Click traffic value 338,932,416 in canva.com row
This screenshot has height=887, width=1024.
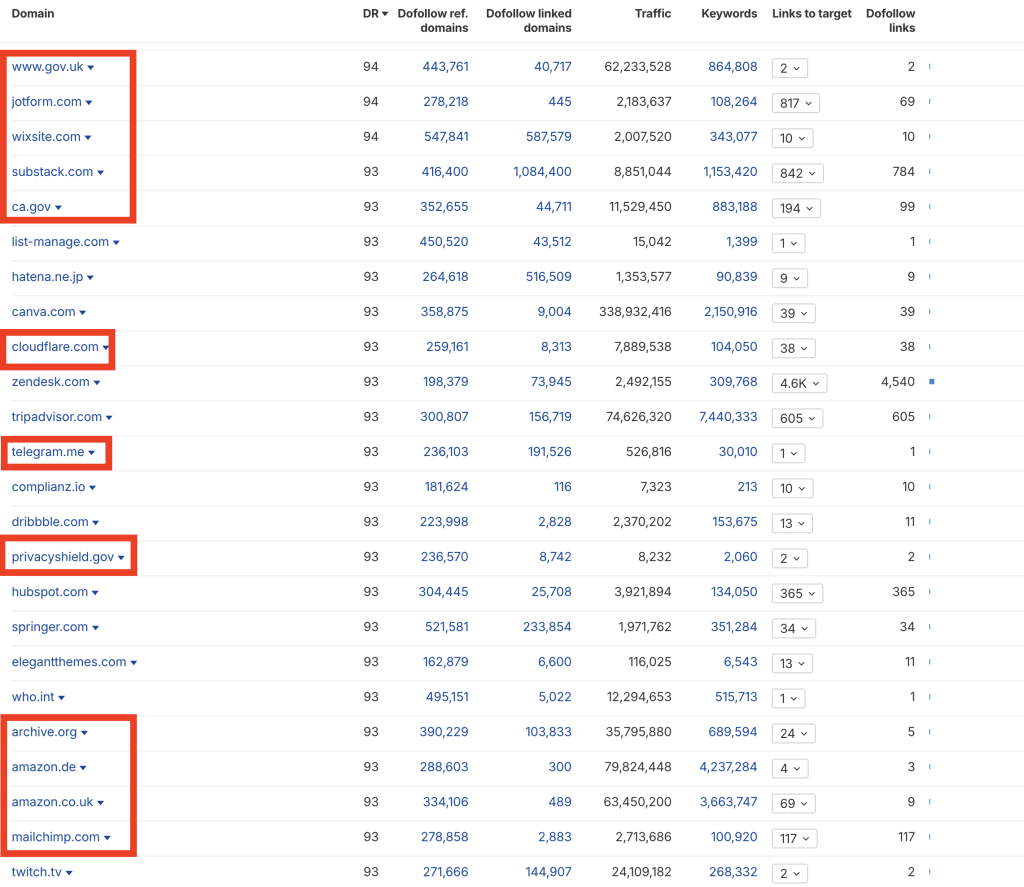(x=635, y=312)
